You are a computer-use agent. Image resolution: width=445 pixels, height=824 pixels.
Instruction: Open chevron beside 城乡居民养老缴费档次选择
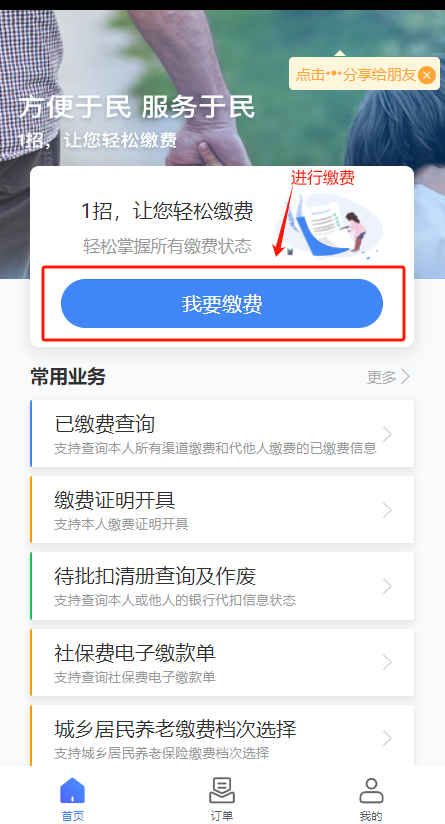[x=387, y=738]
